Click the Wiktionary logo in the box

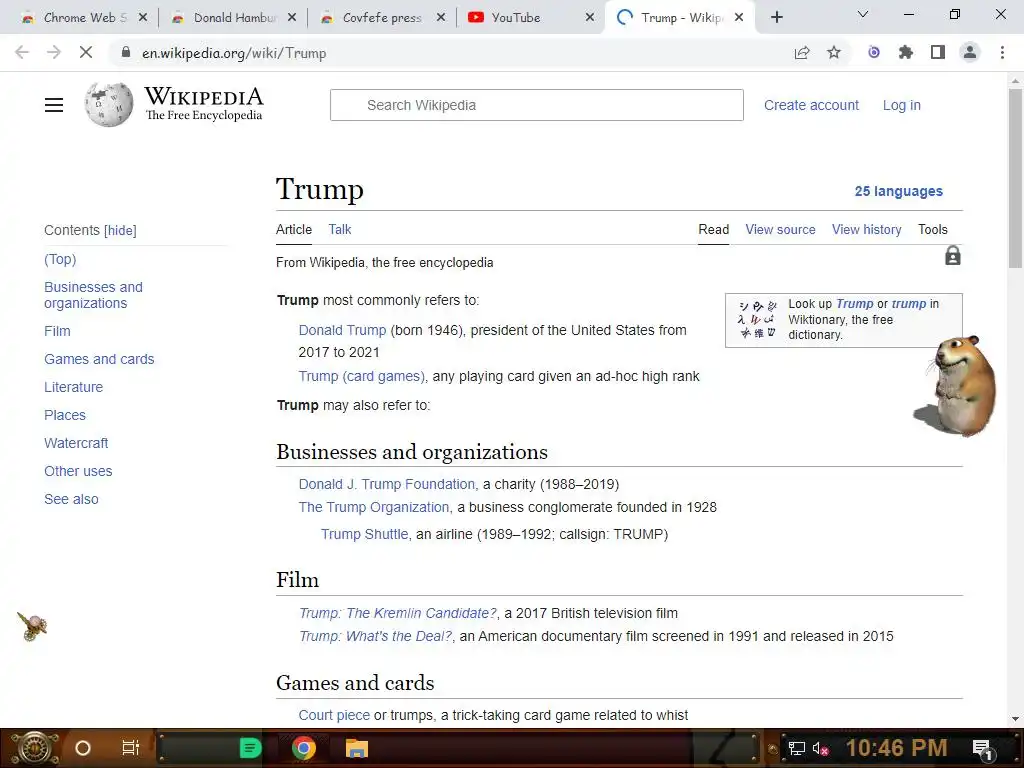(x=756, y=319)
